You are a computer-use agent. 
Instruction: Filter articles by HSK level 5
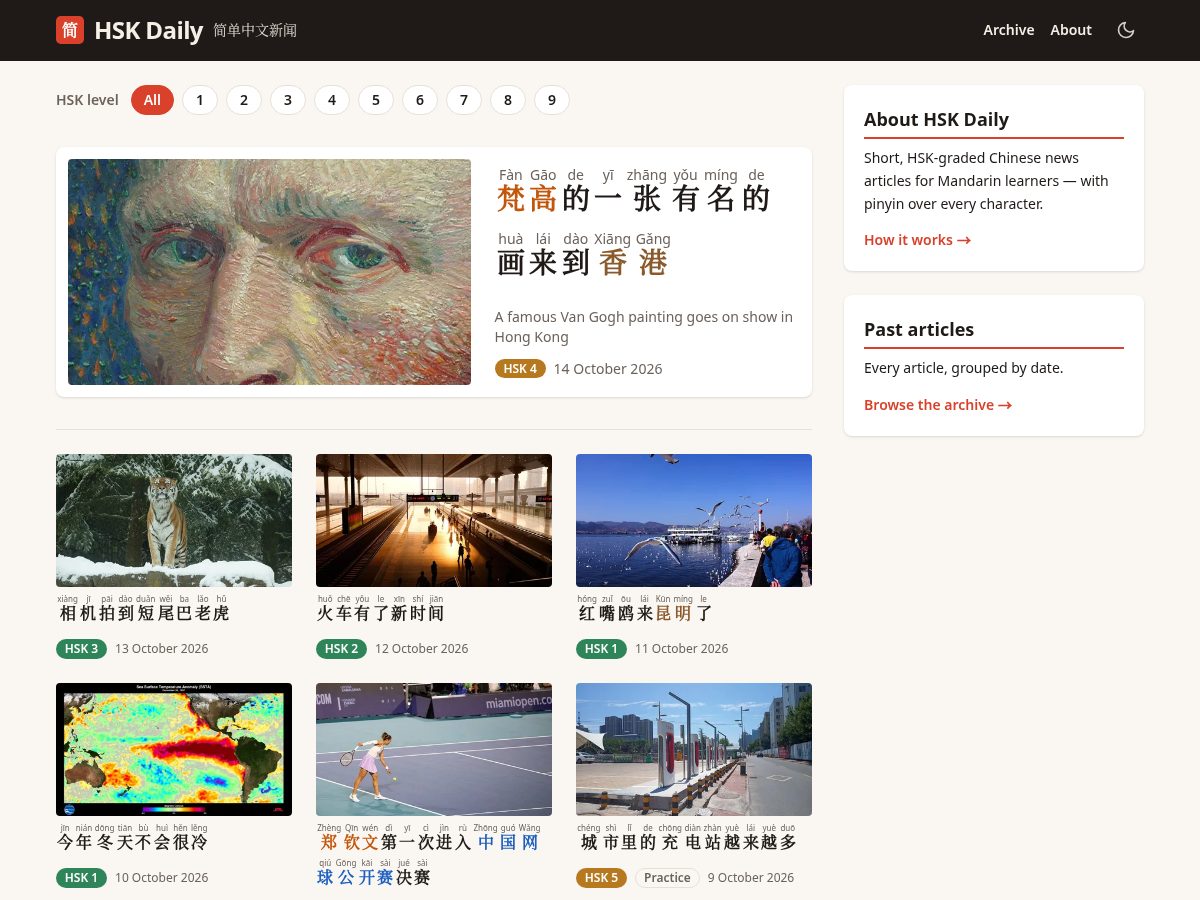pyautogui.click(x=376, y=100)
